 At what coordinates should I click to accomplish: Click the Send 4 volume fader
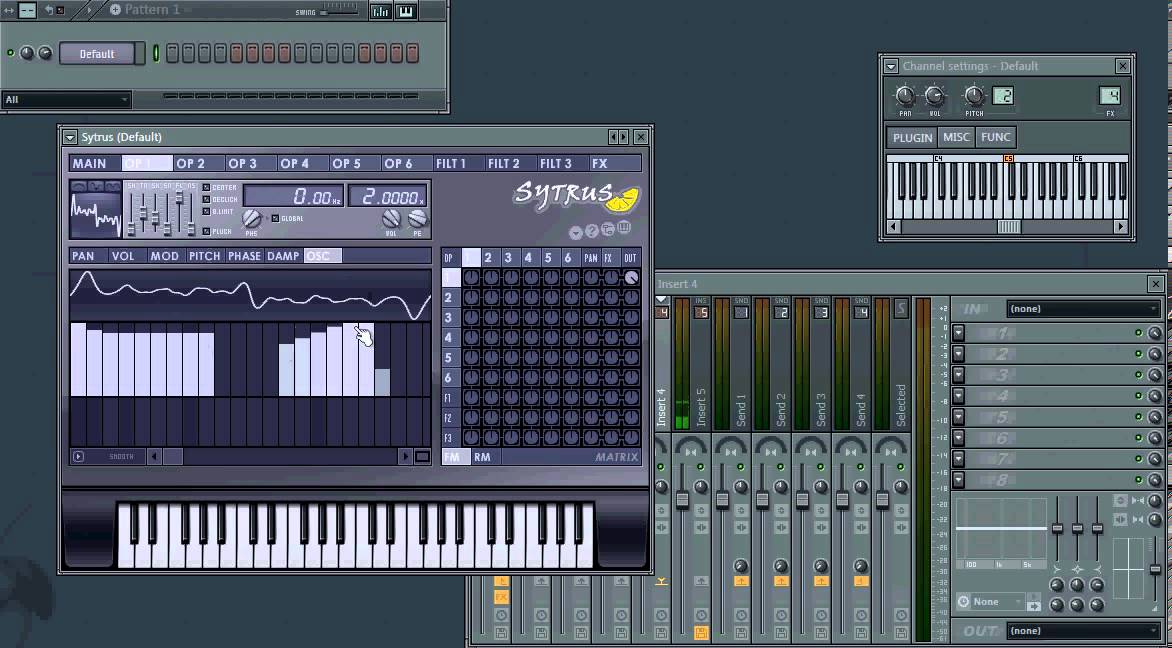point(842,500)
